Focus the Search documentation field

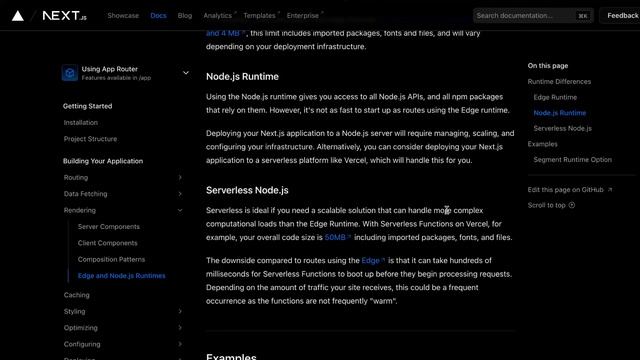(533, 16)
